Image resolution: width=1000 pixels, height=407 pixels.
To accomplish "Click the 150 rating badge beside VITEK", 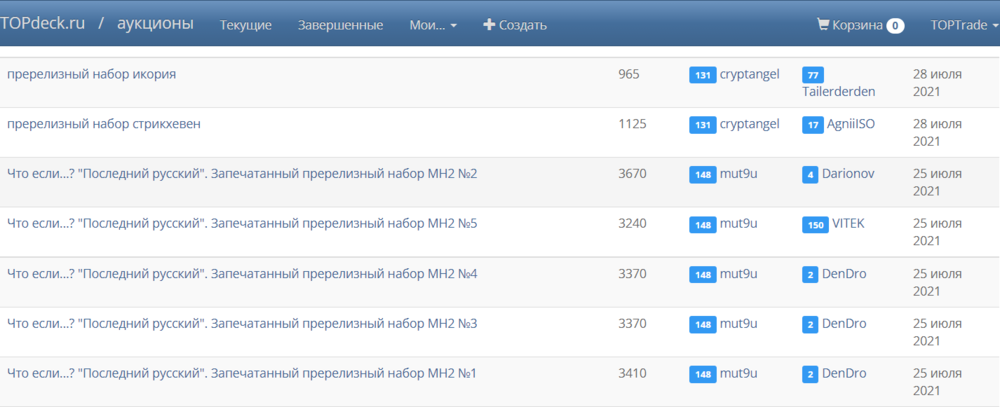I will click(815, 225).
